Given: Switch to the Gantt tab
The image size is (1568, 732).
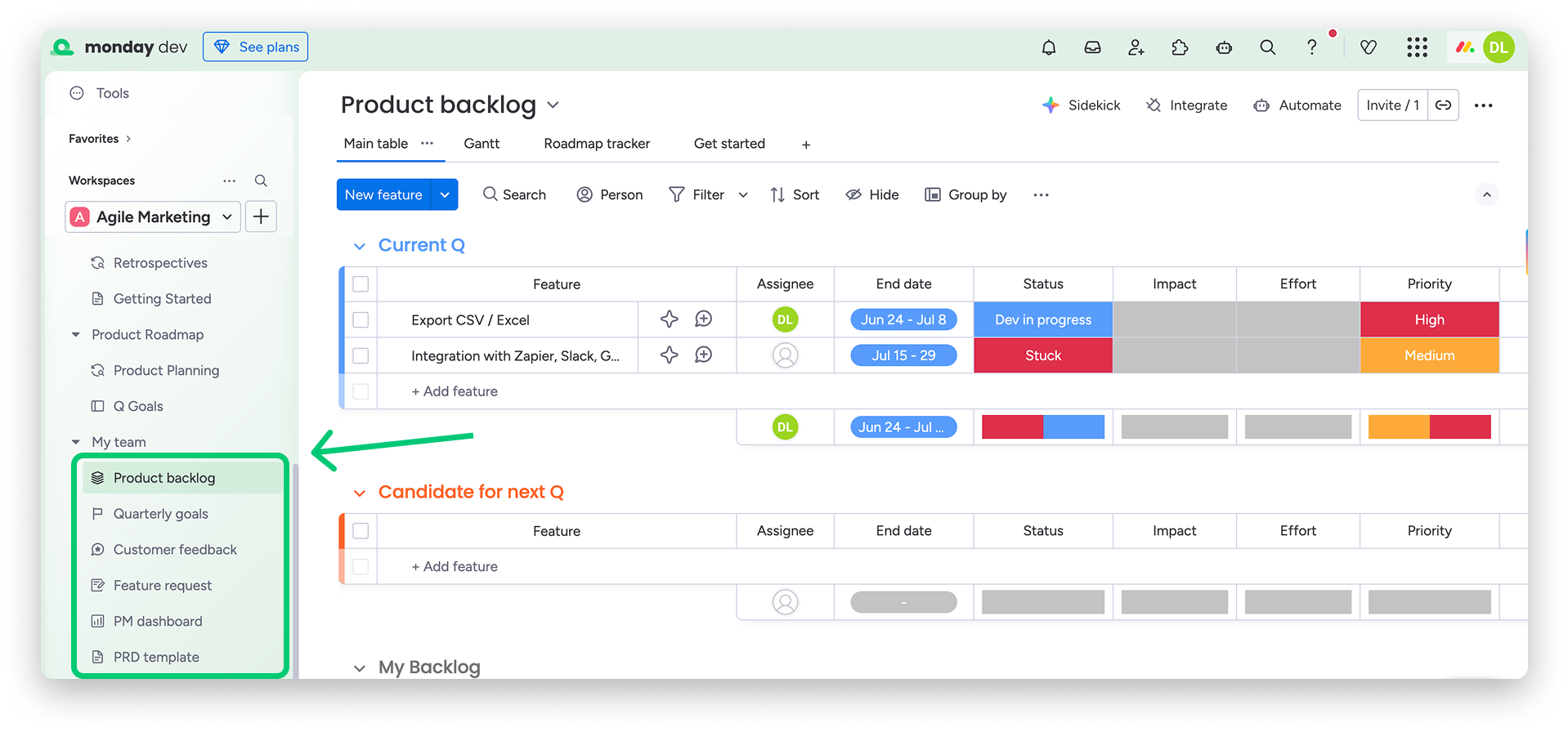Looking at the screenshot, I should (482, 144).
